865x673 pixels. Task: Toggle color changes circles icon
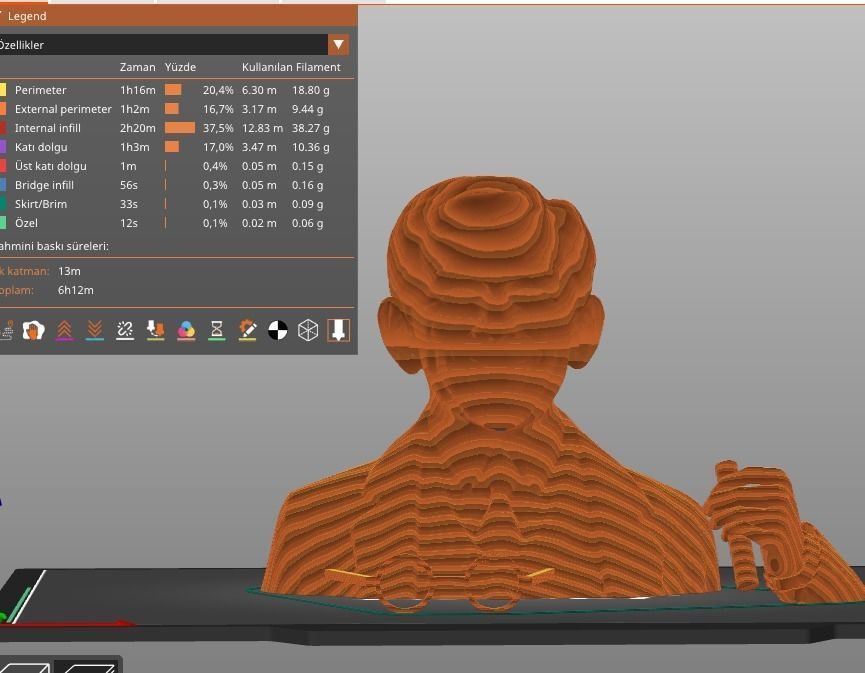tap(186, 330)
